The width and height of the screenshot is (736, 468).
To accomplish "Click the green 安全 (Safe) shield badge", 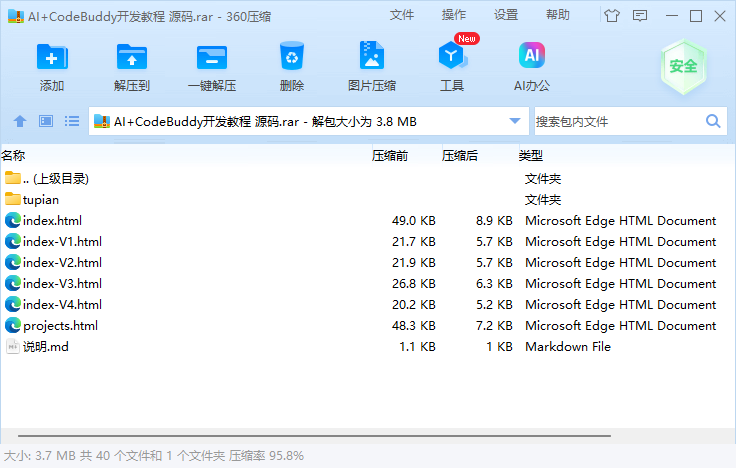I will [x=683, y=66].
